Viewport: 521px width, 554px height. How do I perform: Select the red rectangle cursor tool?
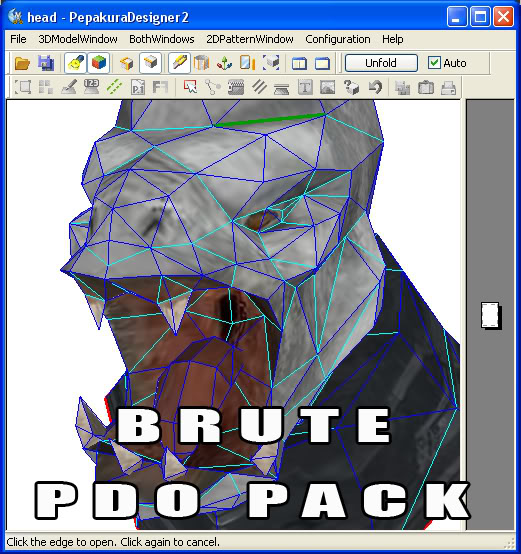point(190,87)
